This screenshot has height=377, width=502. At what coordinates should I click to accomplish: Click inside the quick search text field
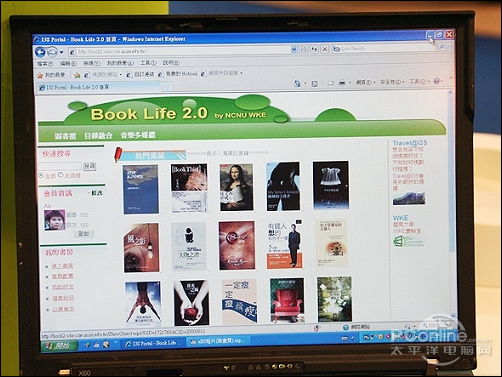(60, 166)
